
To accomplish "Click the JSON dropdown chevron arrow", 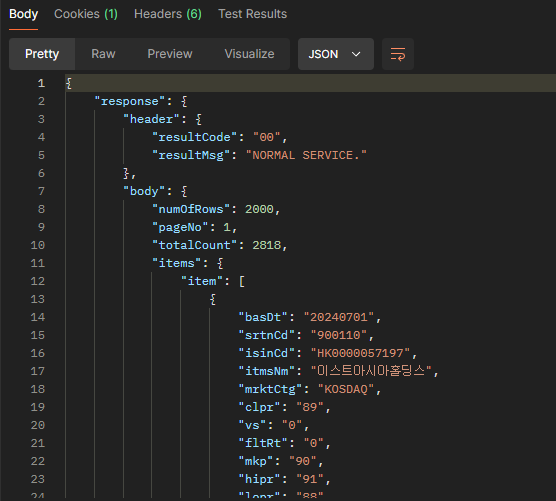I will click(356, 54).
